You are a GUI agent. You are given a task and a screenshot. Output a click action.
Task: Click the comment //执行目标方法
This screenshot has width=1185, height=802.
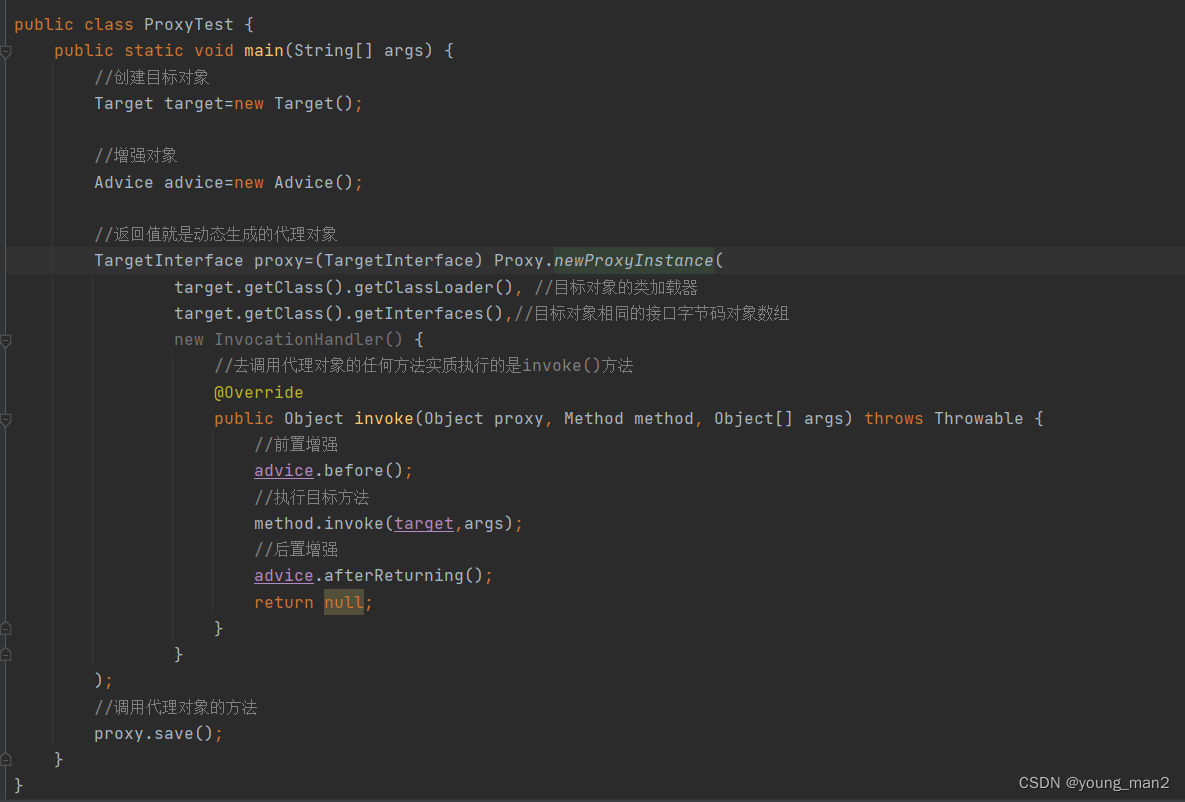pyautogui.click(x=311, y=497)
